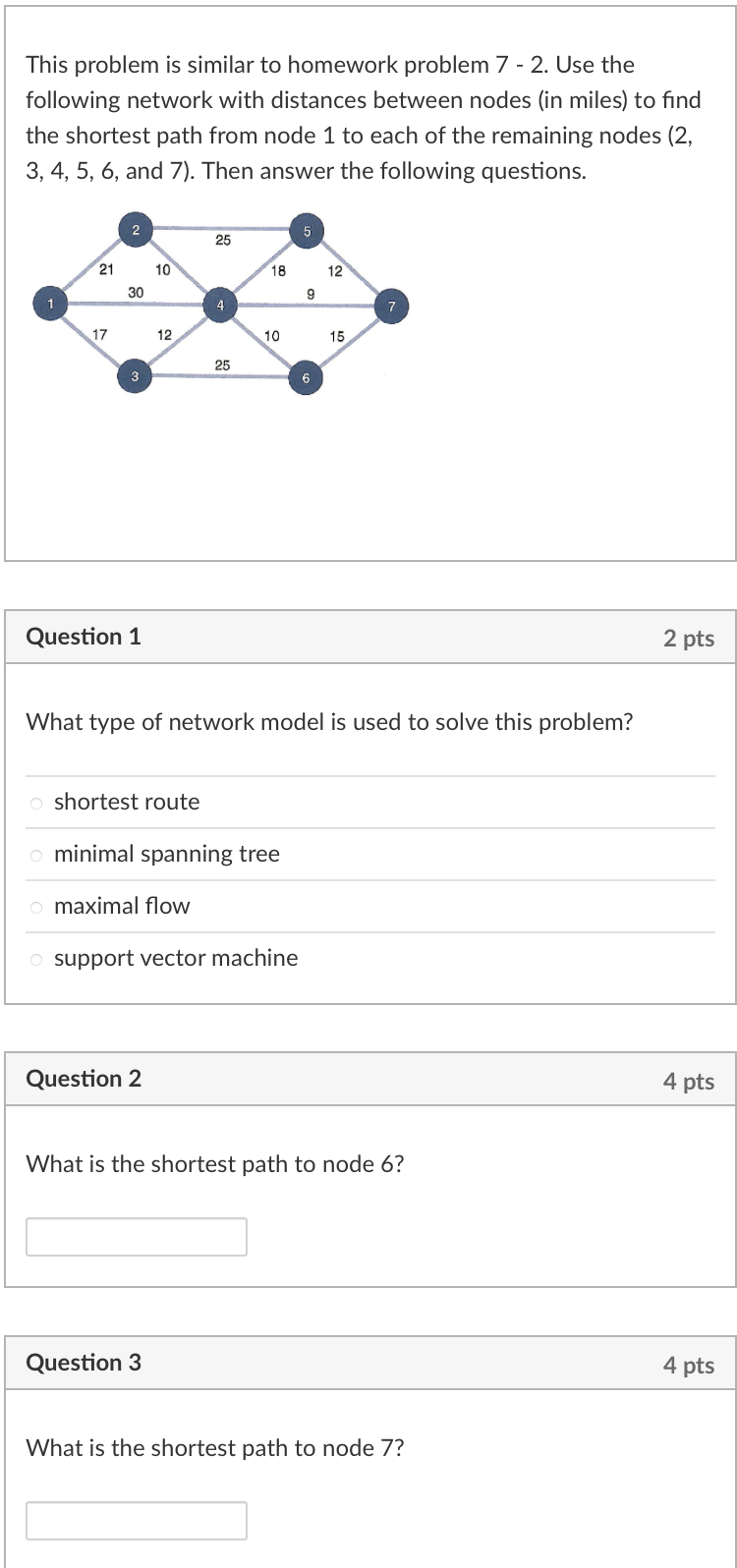The height and width of the screenshot is (1568, 737).
Task: Select the minimal spanning tree option
Action: (x=35, y=854)
